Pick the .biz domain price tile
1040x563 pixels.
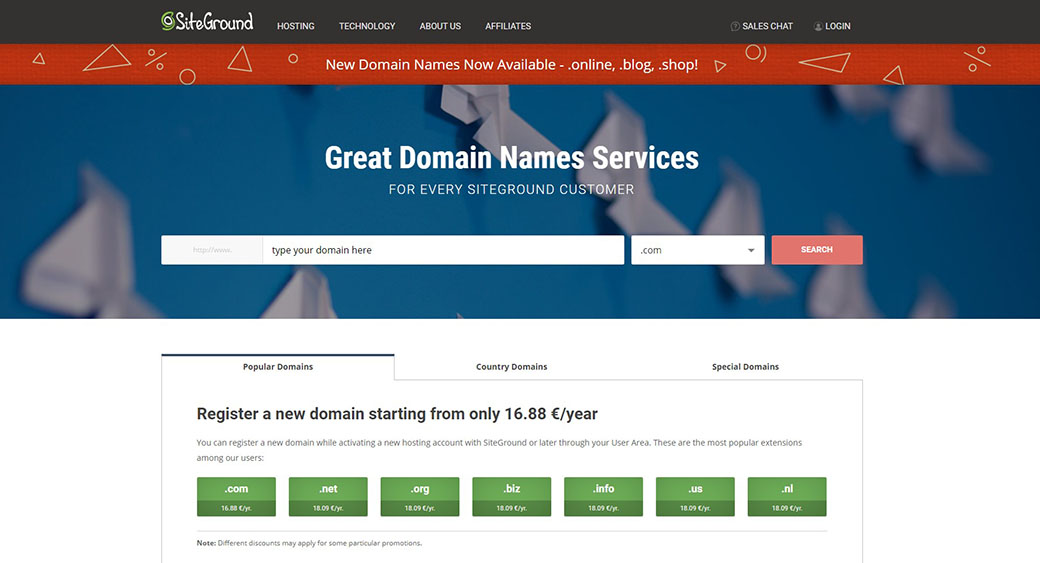point(512,497)
